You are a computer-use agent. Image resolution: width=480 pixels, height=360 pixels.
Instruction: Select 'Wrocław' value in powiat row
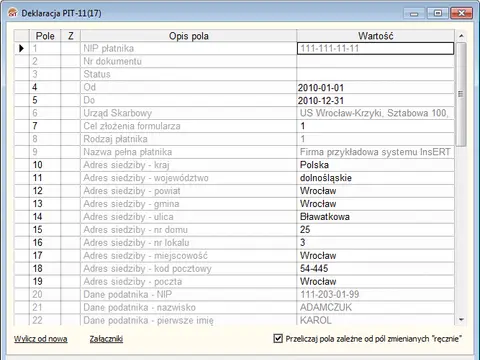point(375,191)
